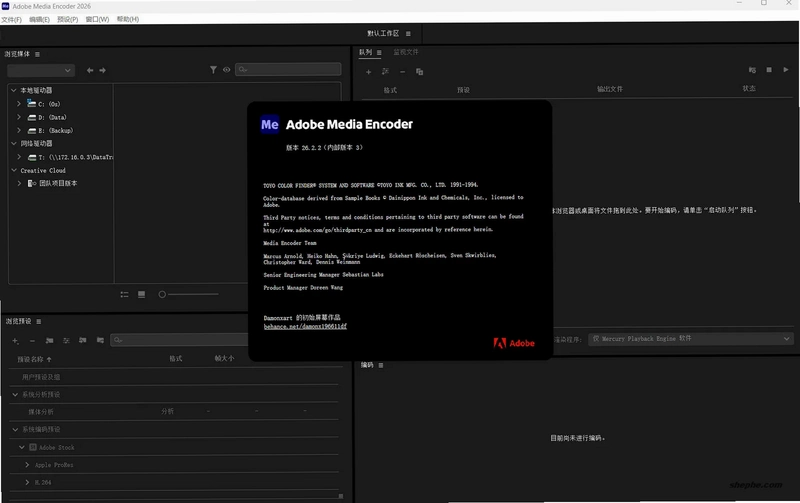Open the Mercury Playback Engine renderer dropdown

(691, 339)
